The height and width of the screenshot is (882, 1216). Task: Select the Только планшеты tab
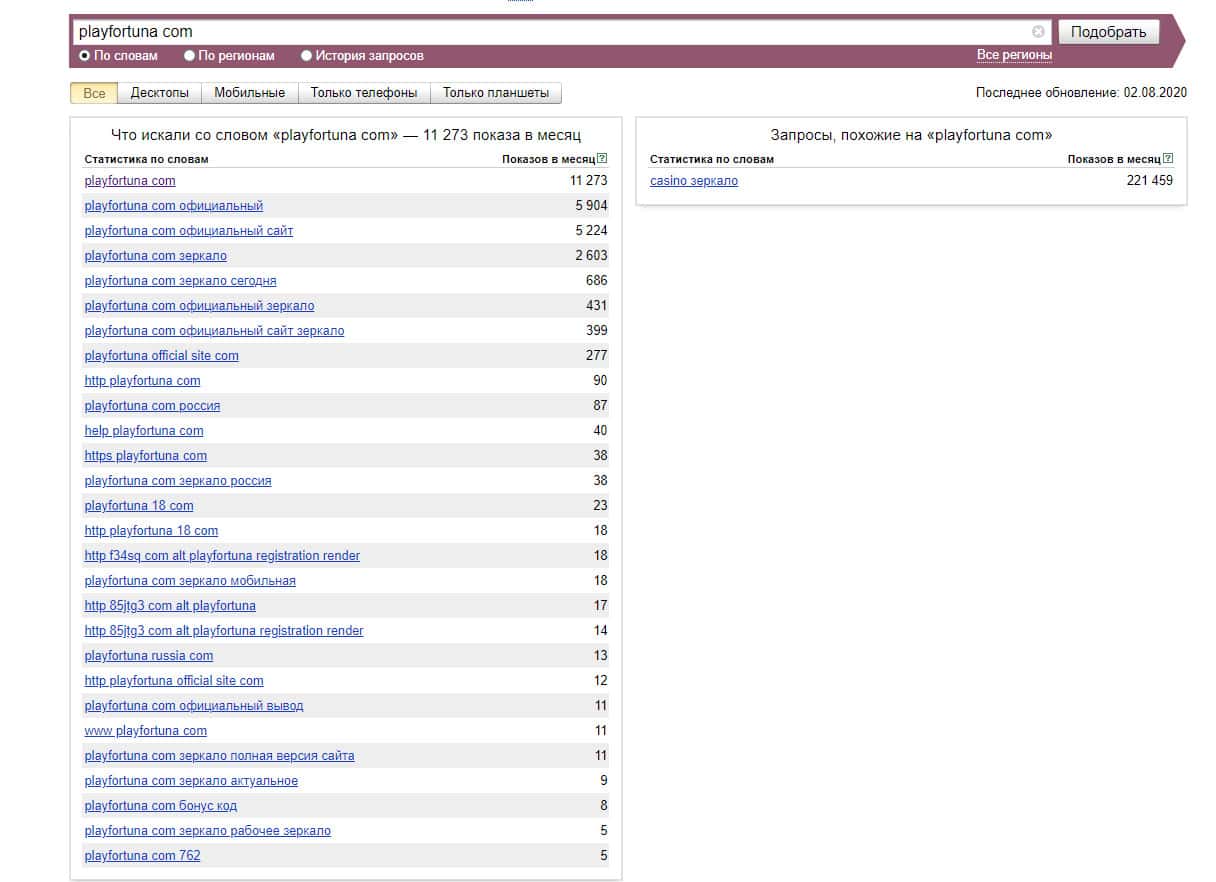(x=496, y=93)
